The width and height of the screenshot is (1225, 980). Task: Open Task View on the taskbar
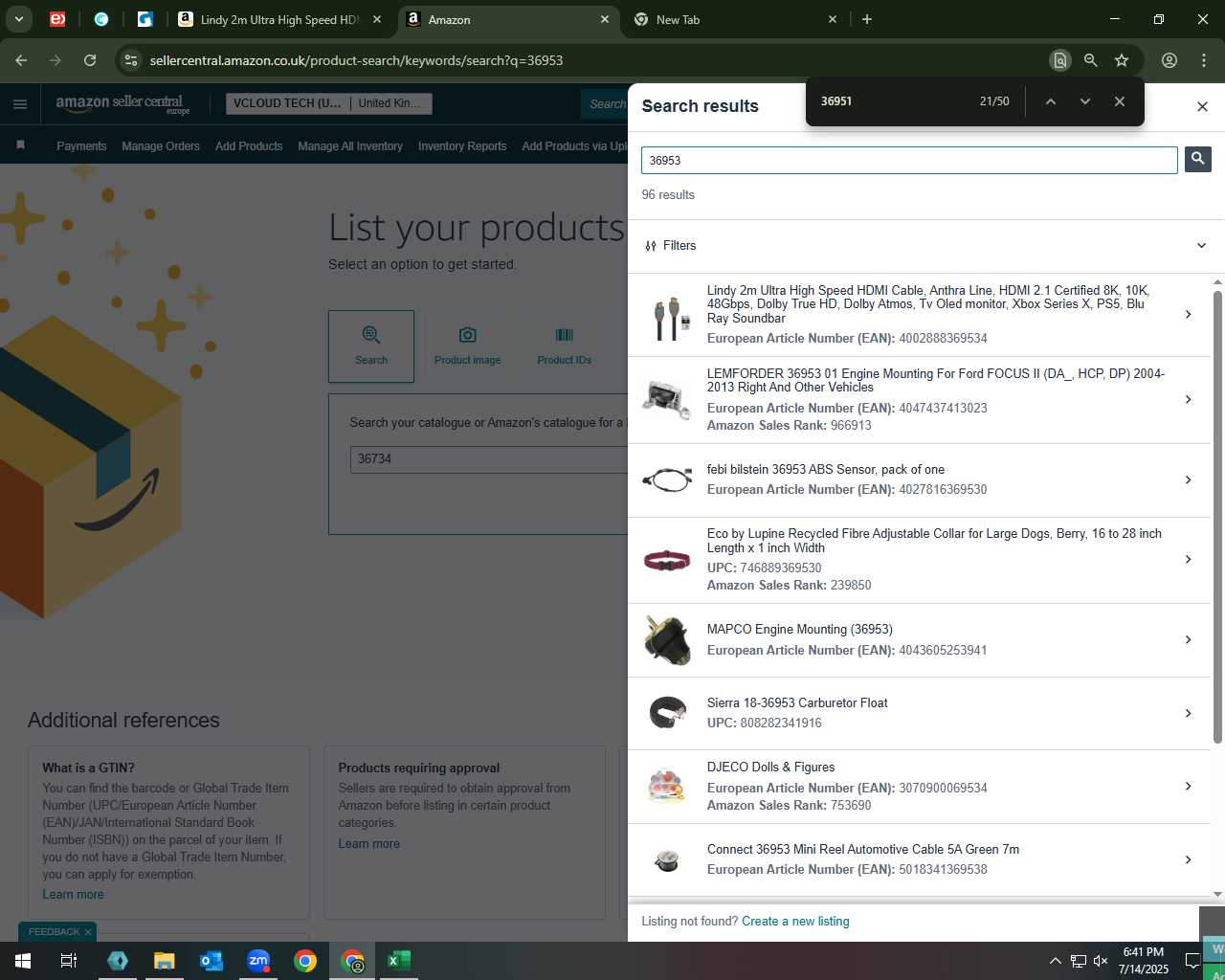[x=69, y=961]
